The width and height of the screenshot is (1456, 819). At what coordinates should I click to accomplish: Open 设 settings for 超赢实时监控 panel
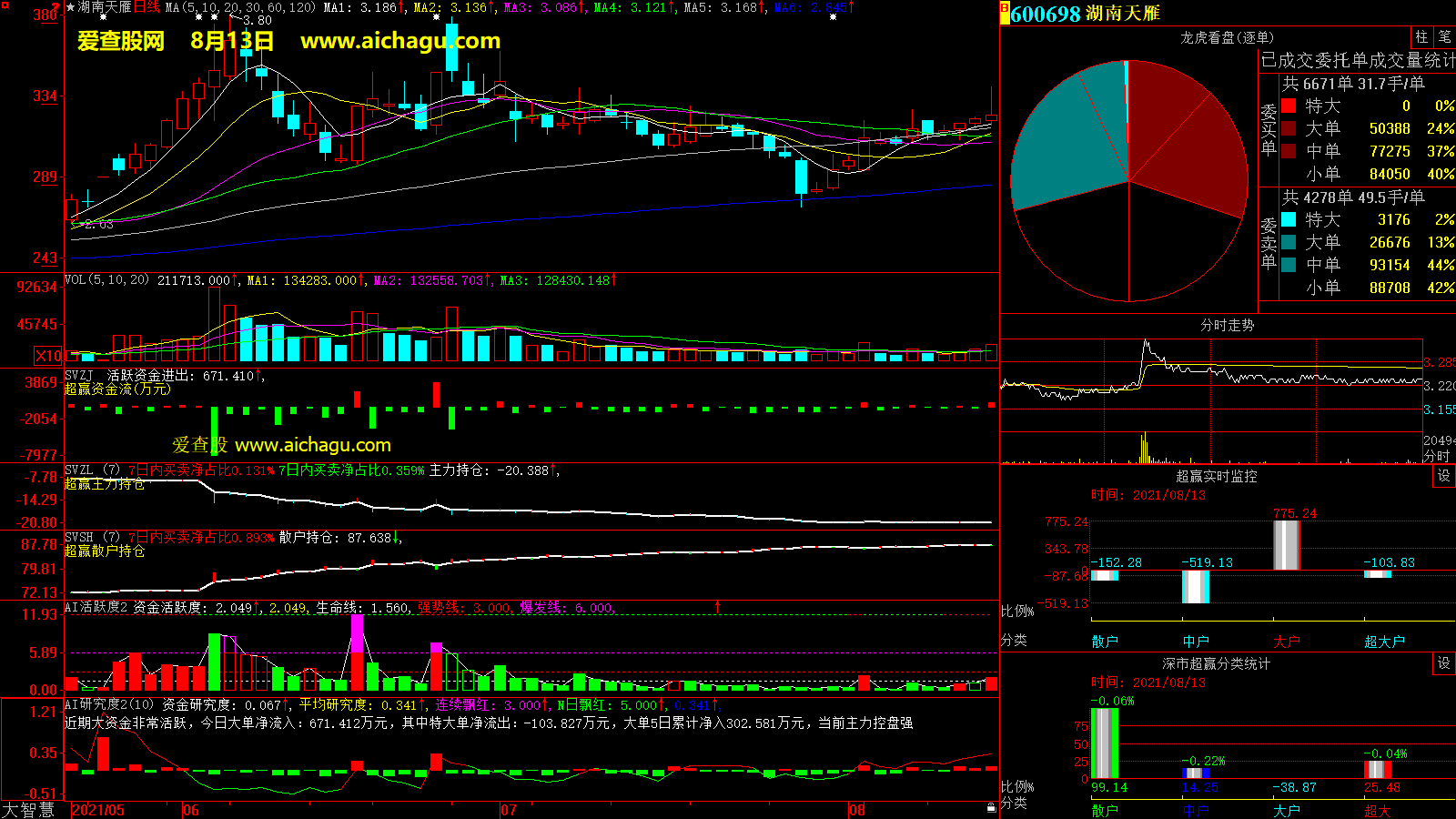tap(1444, 476)
